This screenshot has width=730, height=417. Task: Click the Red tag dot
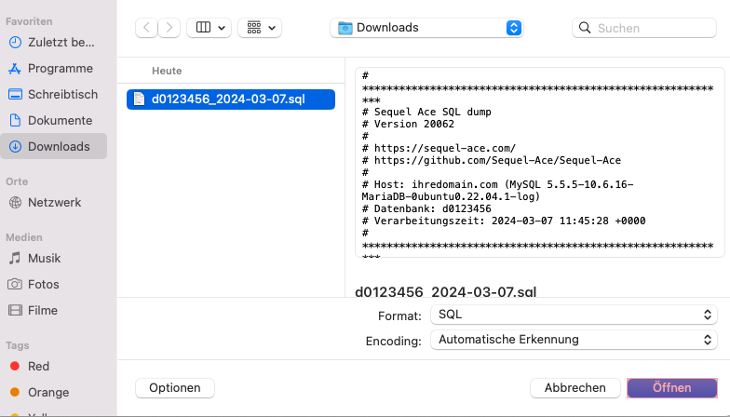(15, 366)
